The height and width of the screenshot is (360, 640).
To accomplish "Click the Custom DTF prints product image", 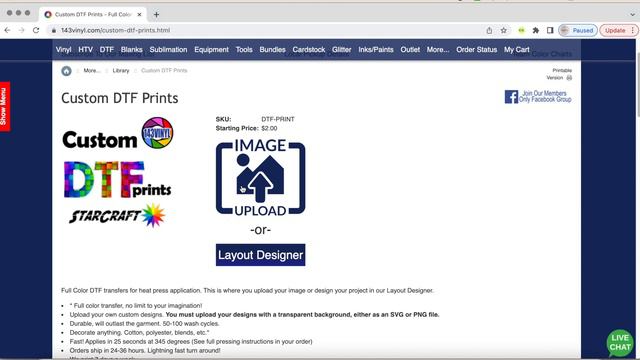I will click(x=118, y=172).
